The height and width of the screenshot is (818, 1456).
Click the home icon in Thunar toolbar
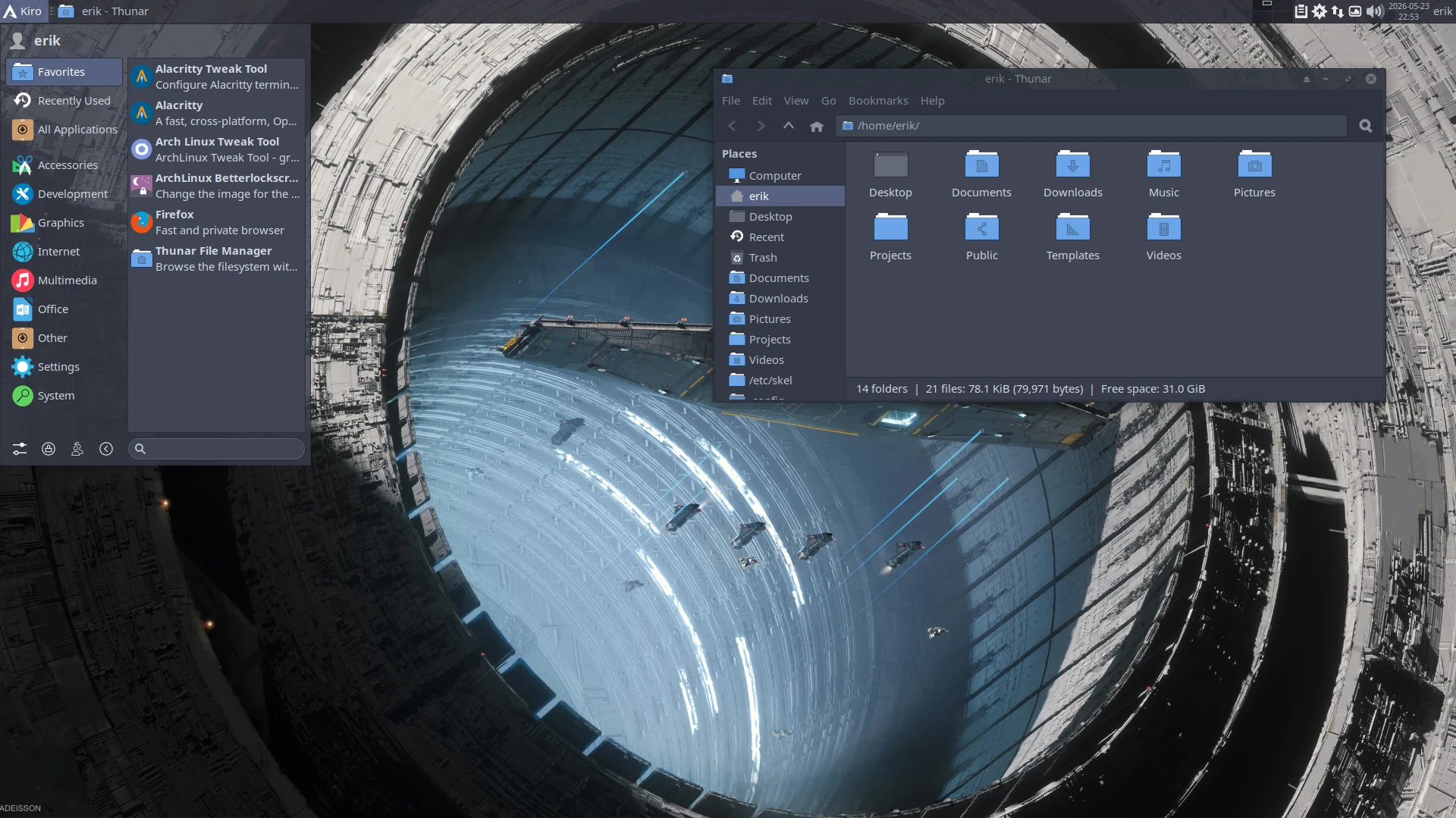[817, 126]
